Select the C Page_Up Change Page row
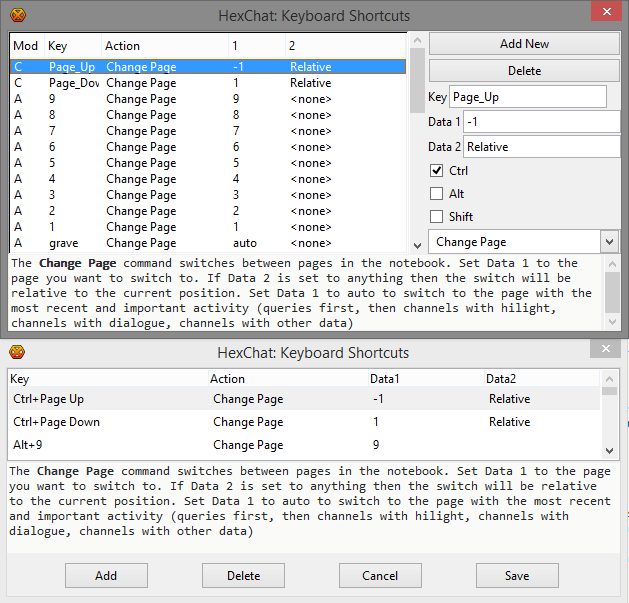The image size is (629, 603). pos(208,67)
